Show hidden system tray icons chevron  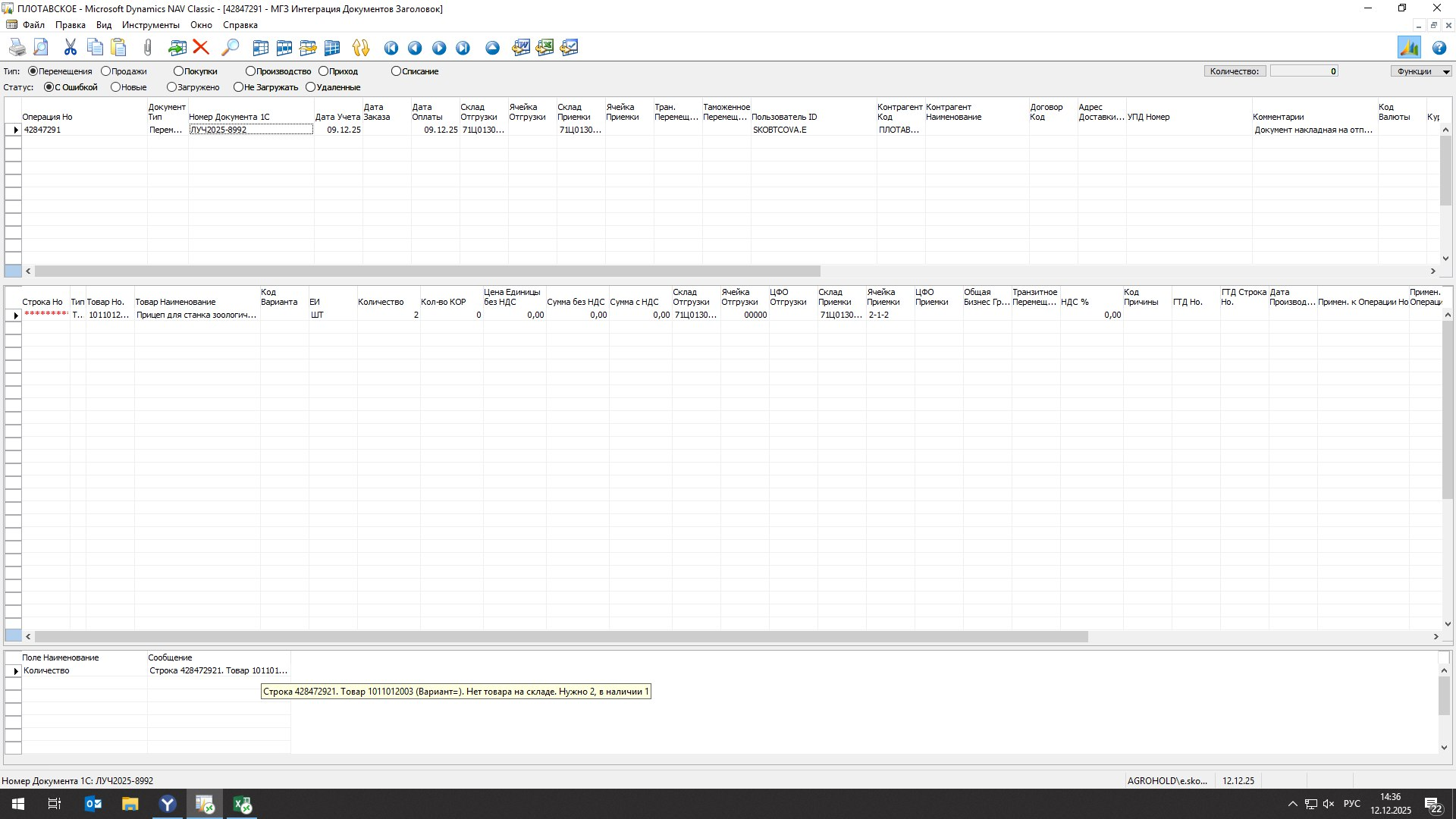coord(1292,804)
